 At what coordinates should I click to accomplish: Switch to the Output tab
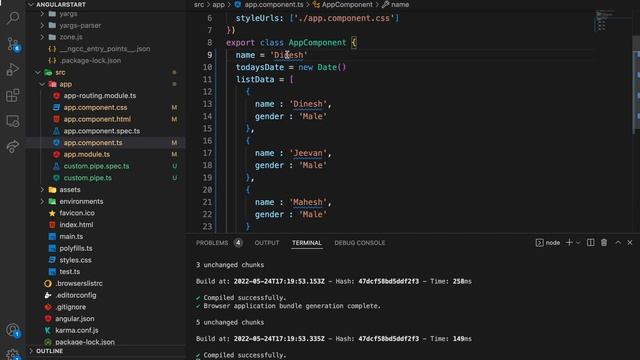click(267, 243)
